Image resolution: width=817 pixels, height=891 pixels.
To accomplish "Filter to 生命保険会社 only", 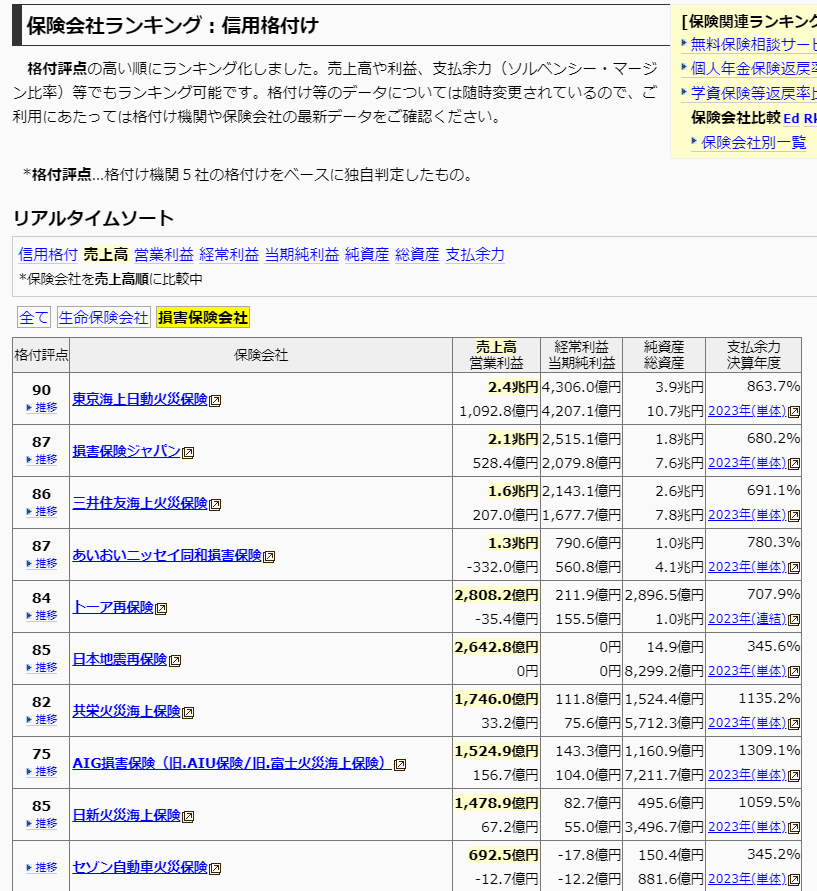I will (103, 317).
